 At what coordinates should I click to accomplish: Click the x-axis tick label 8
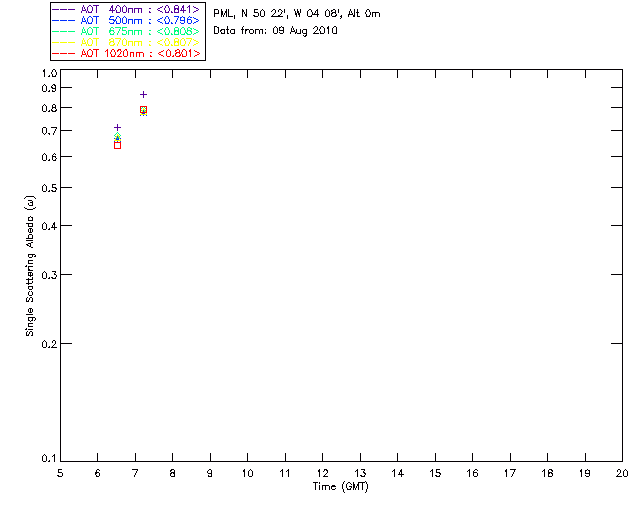(x=172, y=473)
